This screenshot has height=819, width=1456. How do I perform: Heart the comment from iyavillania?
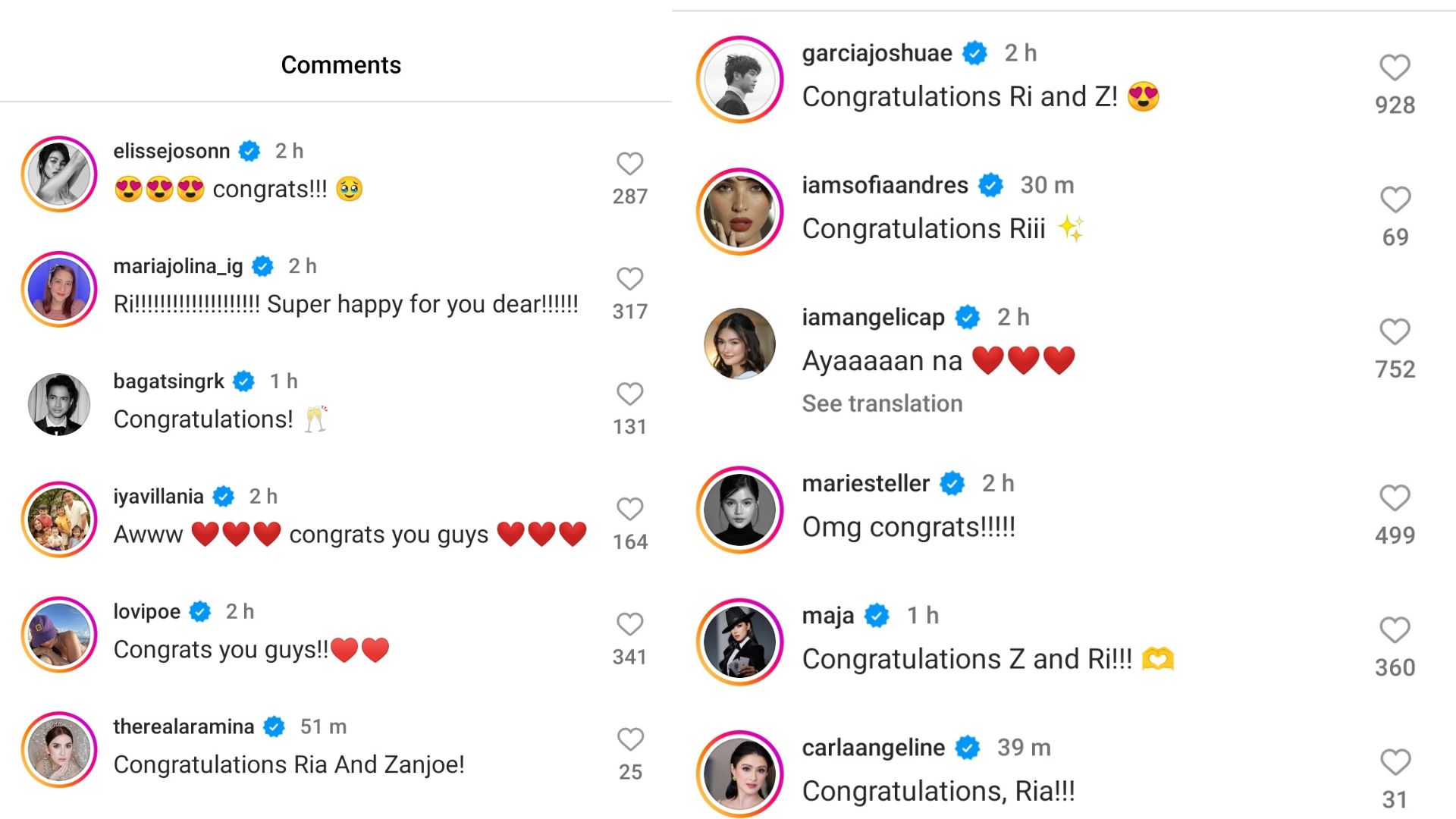click(x=629, y=509)
